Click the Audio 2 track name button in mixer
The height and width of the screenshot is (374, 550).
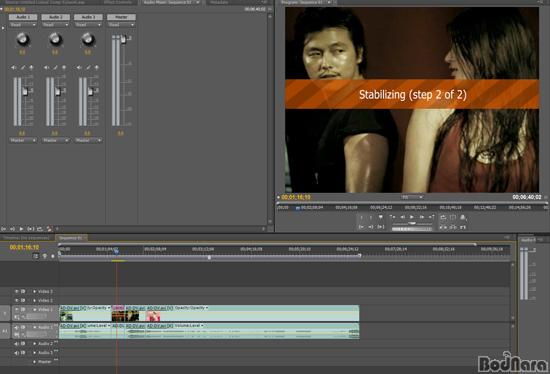coord(55,17)
